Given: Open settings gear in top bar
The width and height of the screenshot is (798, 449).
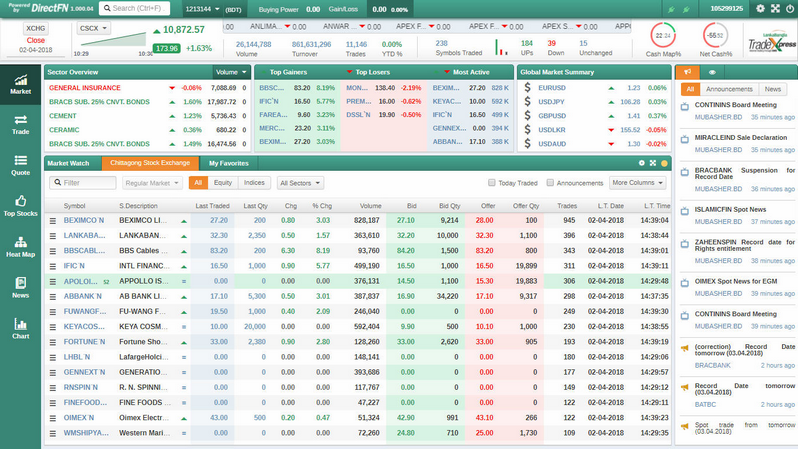Looking at the screenshot, I should (x=760, y=8).
